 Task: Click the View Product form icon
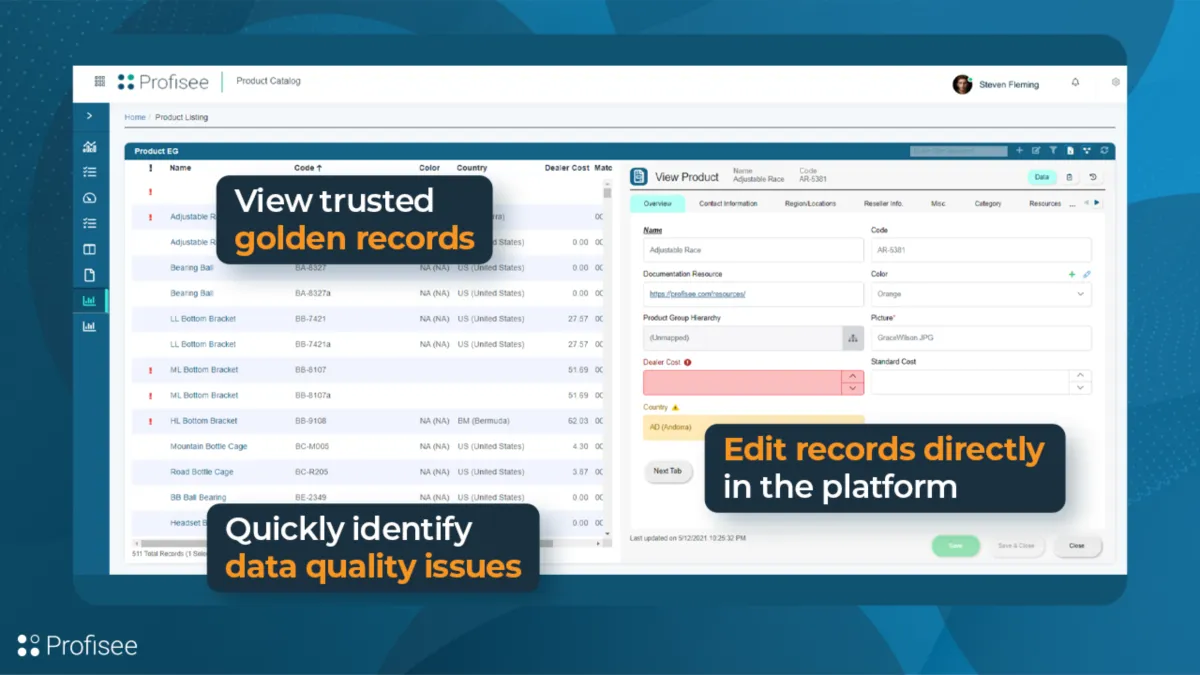click(638, 177)
